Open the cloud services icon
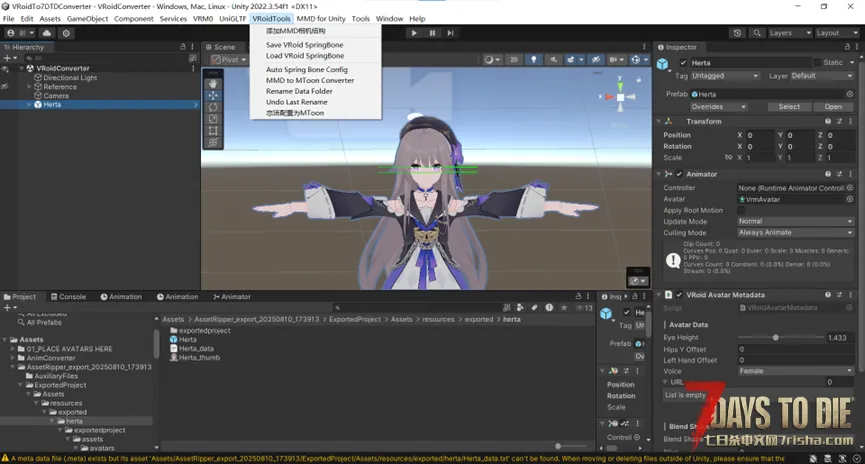Screen dimensions: 865x464 click(47, 33)
